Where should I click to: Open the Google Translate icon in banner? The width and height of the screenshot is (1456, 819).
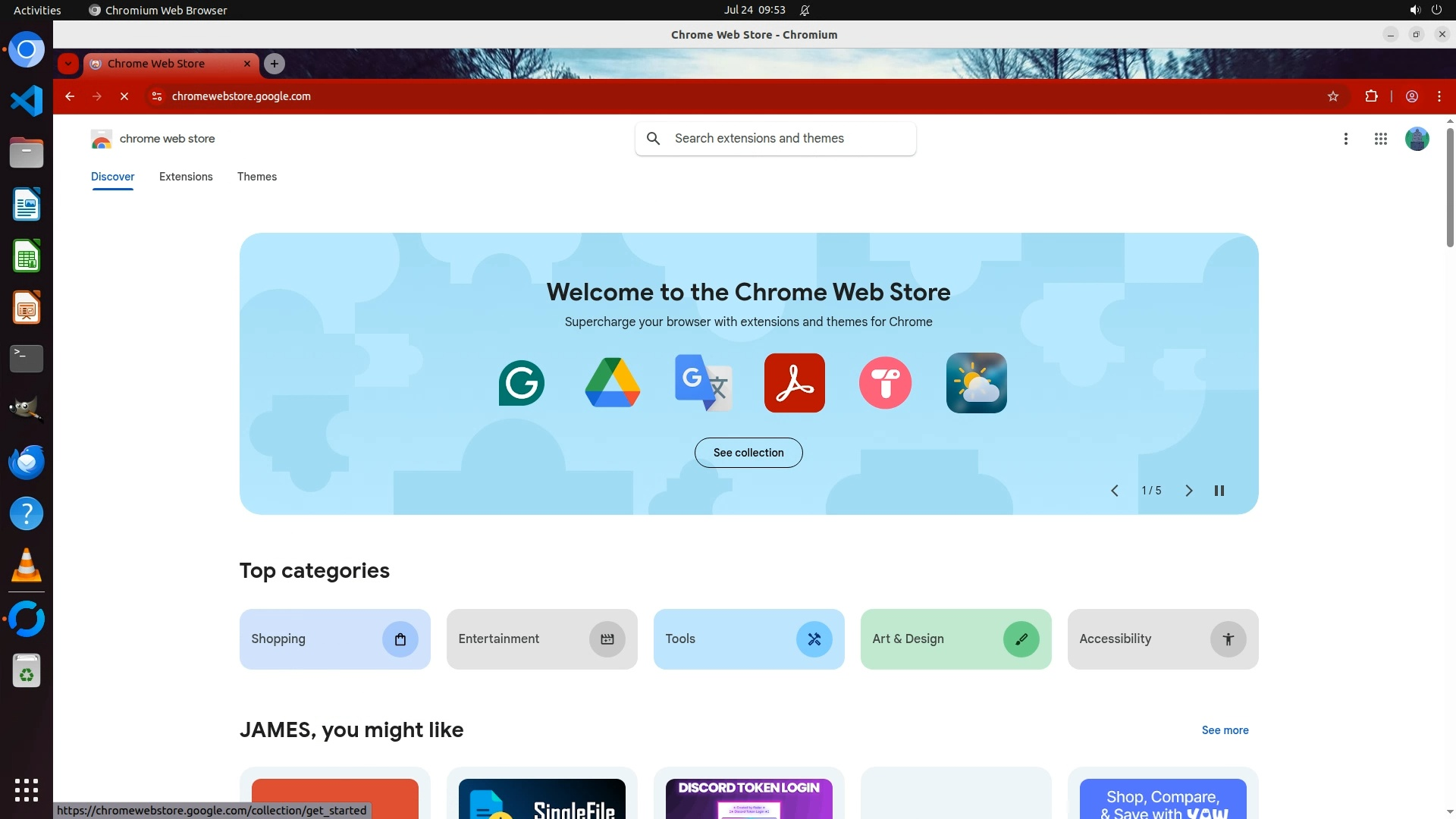coord(703,383)
